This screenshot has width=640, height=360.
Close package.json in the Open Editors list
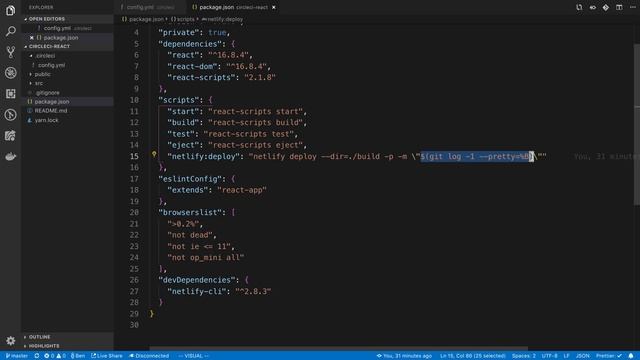tap(32, 38)
